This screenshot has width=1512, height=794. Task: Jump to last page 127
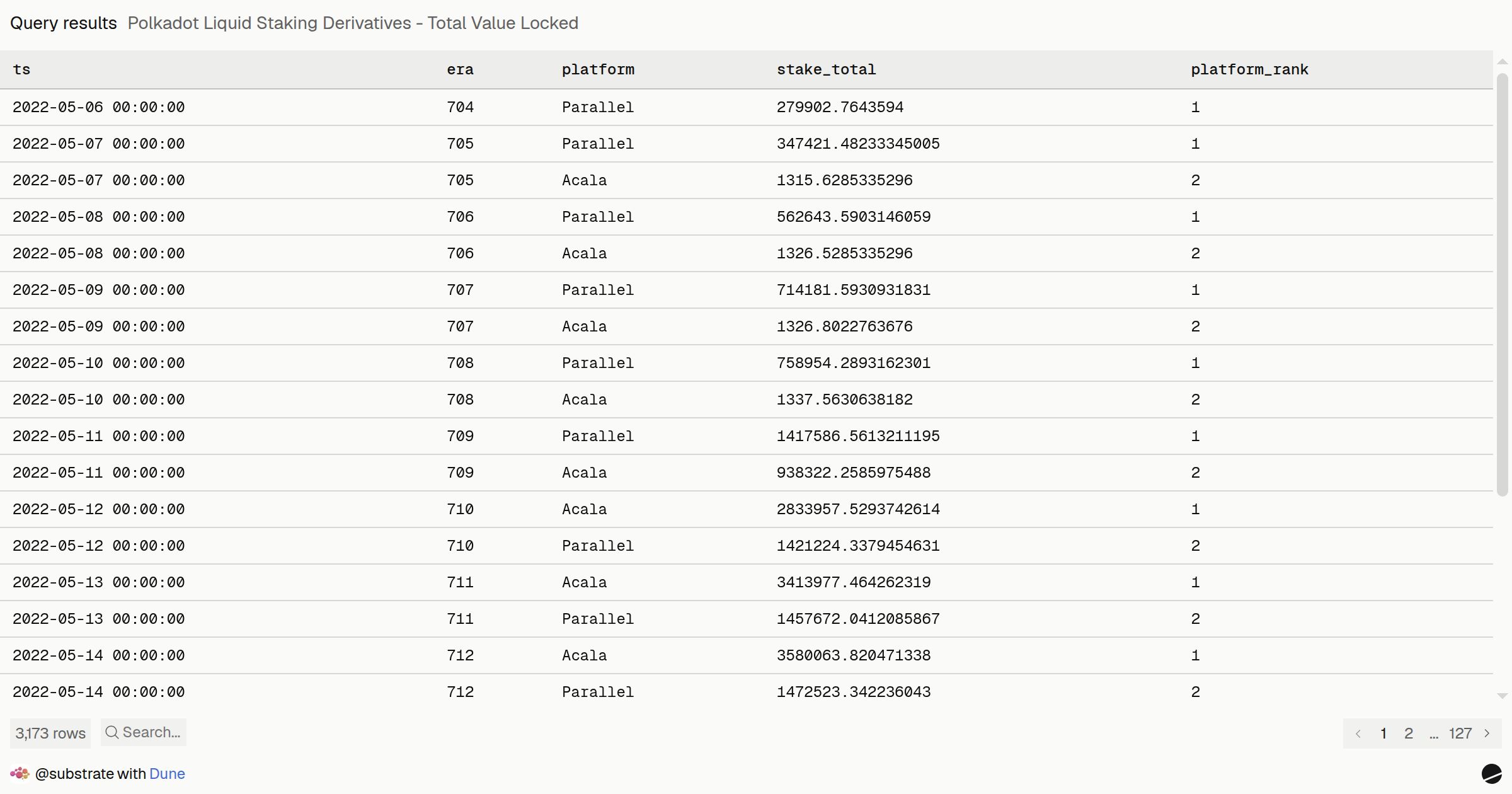[x=1460, y=734]
